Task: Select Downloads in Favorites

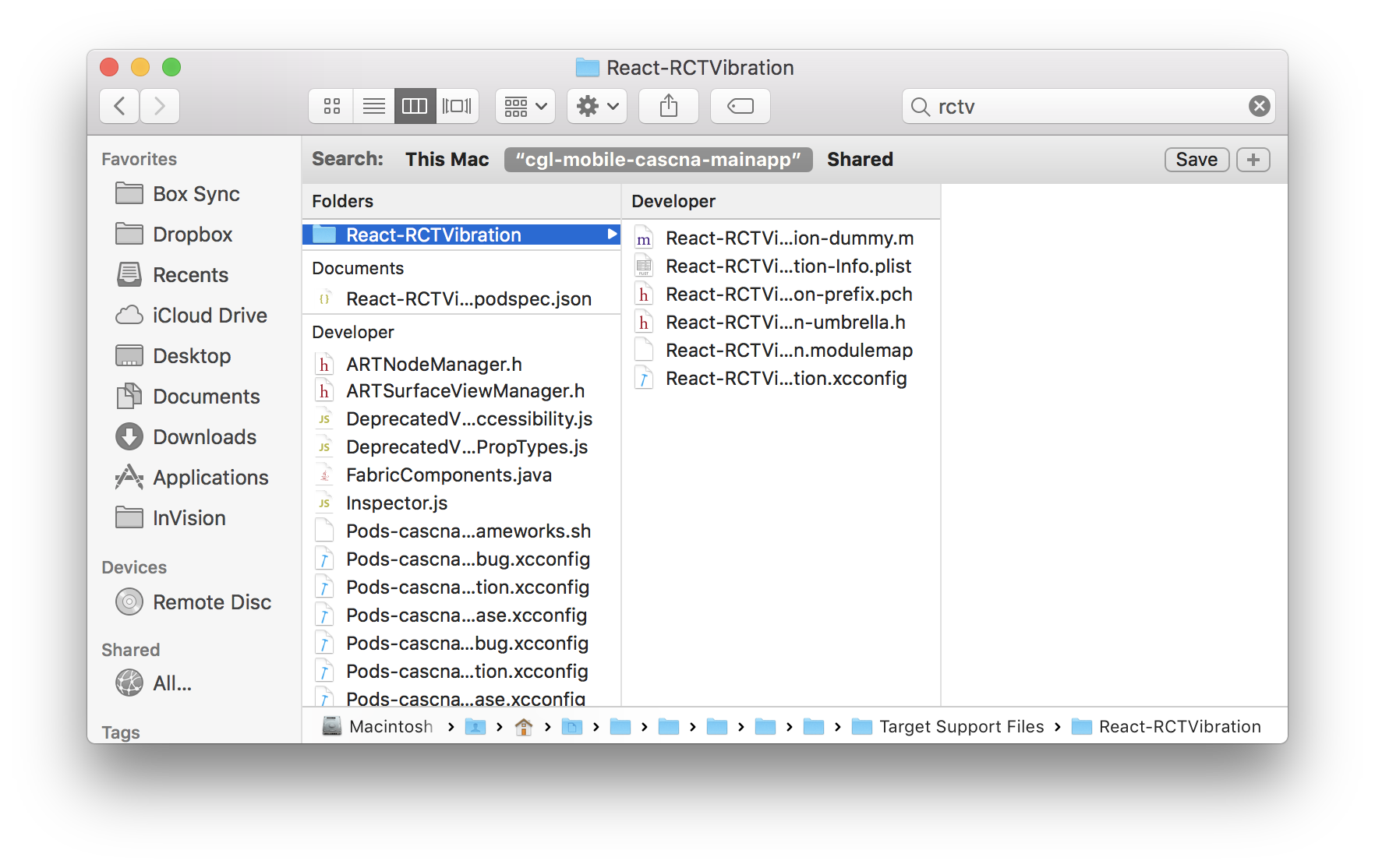Action: coord(204,436)
